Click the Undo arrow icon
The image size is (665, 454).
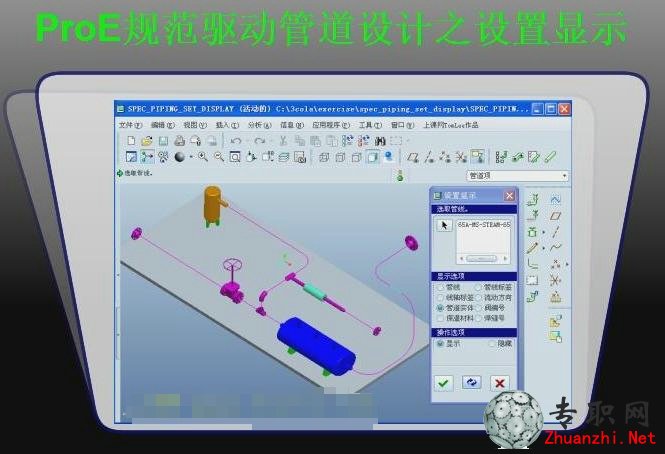pyautogui.click(x=235, y=140)
